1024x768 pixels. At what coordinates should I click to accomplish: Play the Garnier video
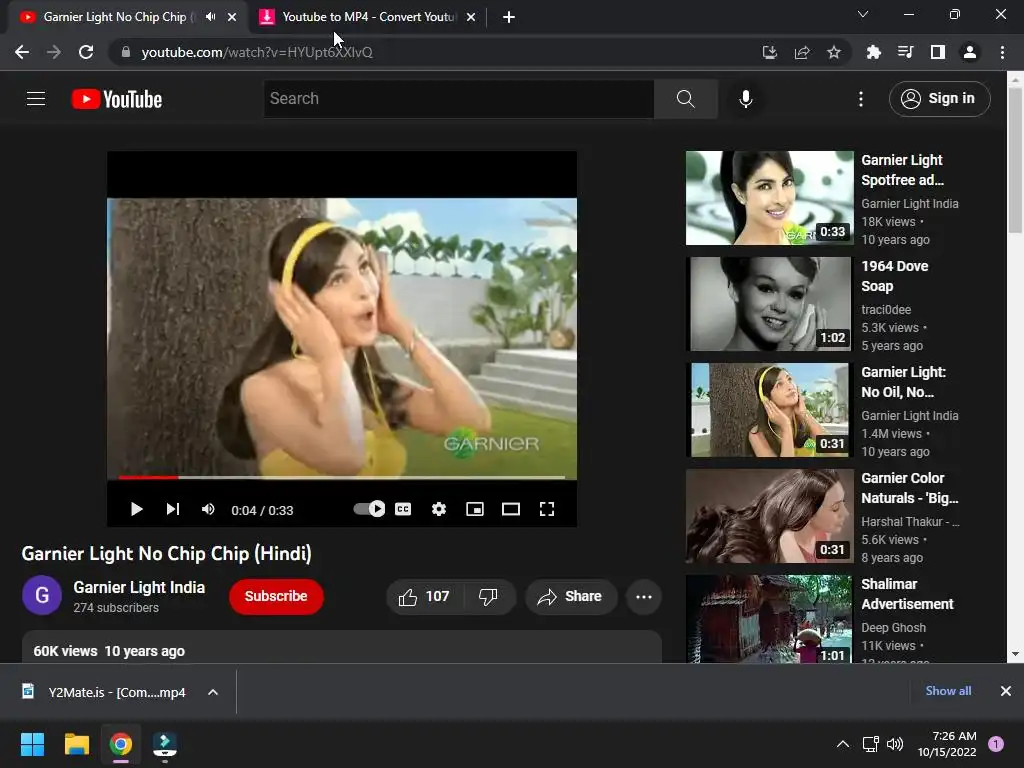point(136,509)
